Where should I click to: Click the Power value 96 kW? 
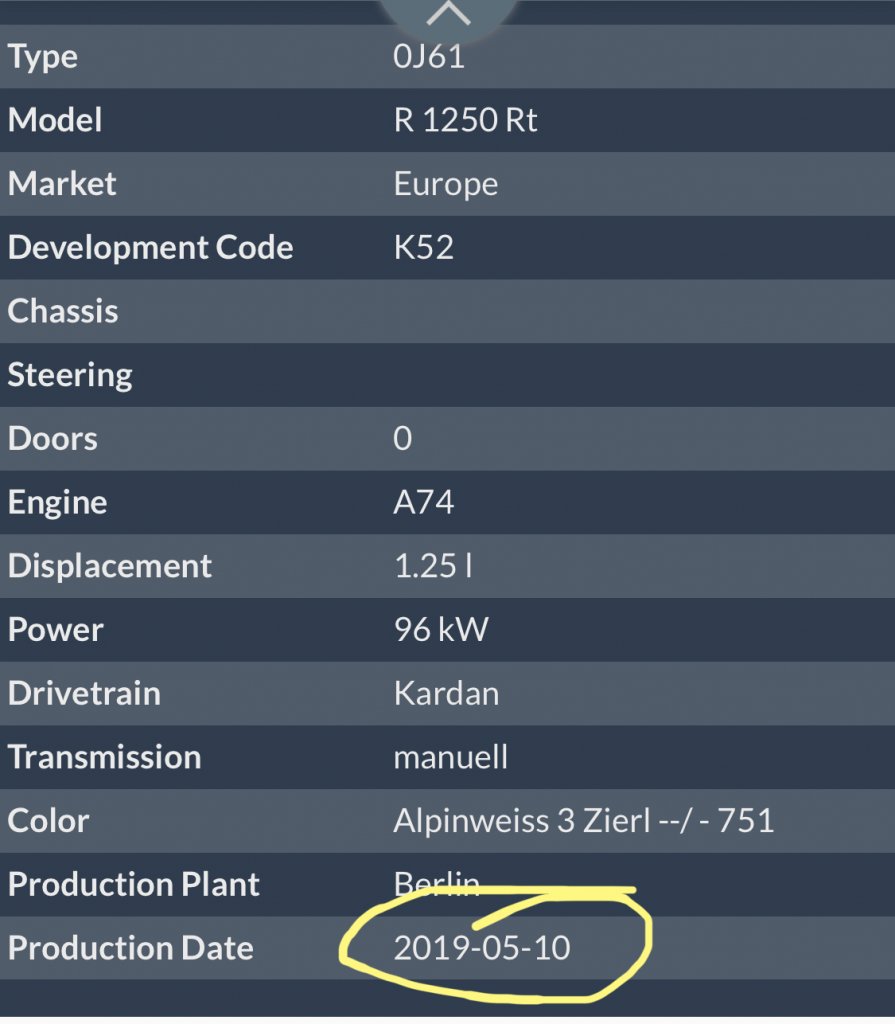(x=441, y=630)
